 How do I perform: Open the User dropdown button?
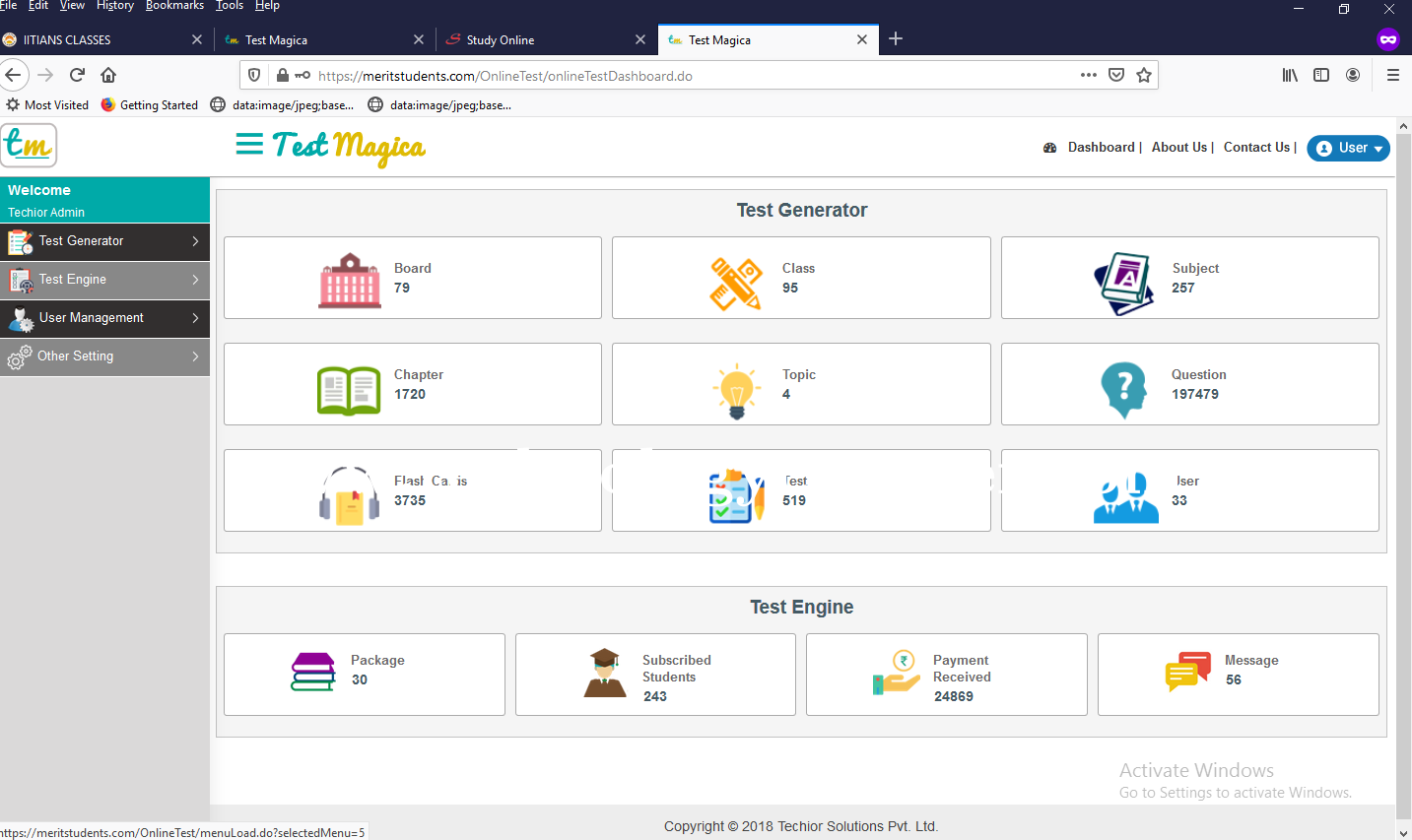pos(1348,148)
